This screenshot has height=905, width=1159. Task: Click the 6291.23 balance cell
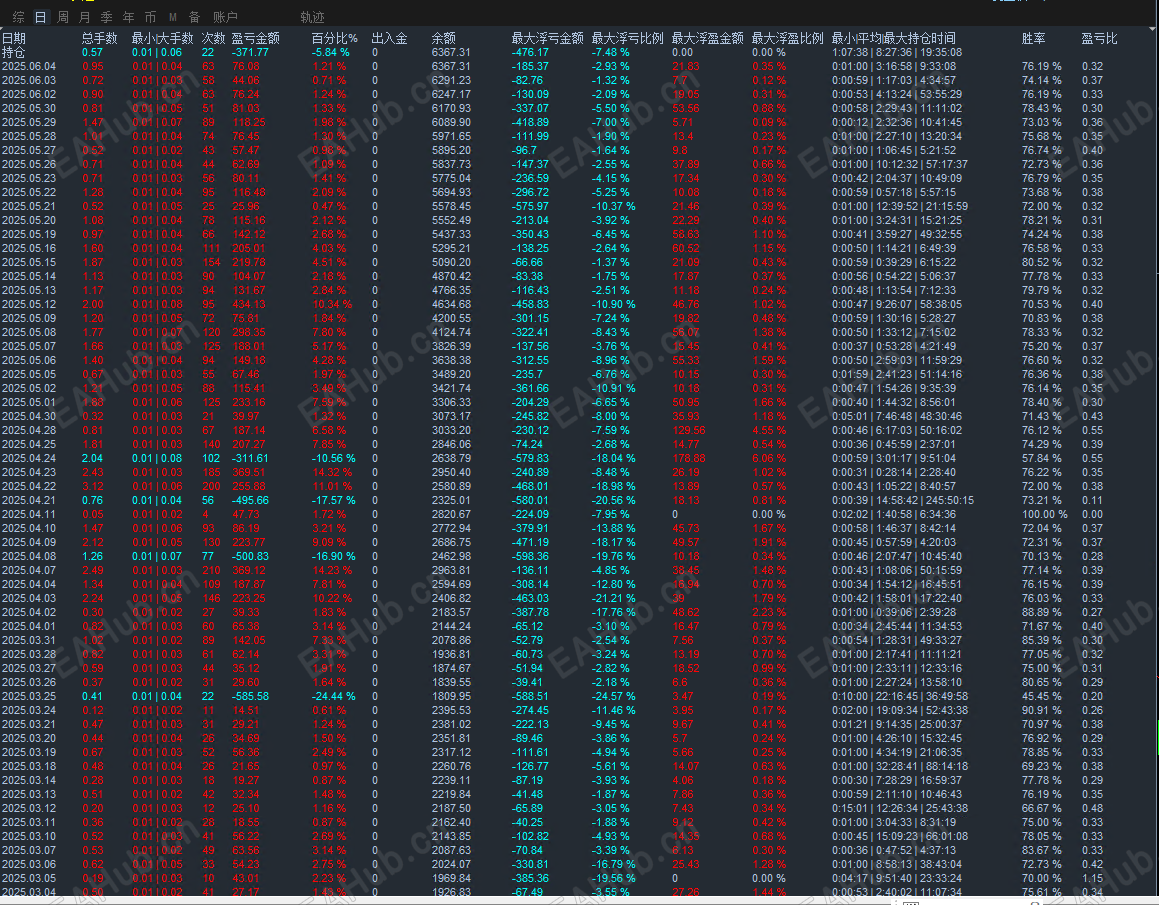pos(451,81)
